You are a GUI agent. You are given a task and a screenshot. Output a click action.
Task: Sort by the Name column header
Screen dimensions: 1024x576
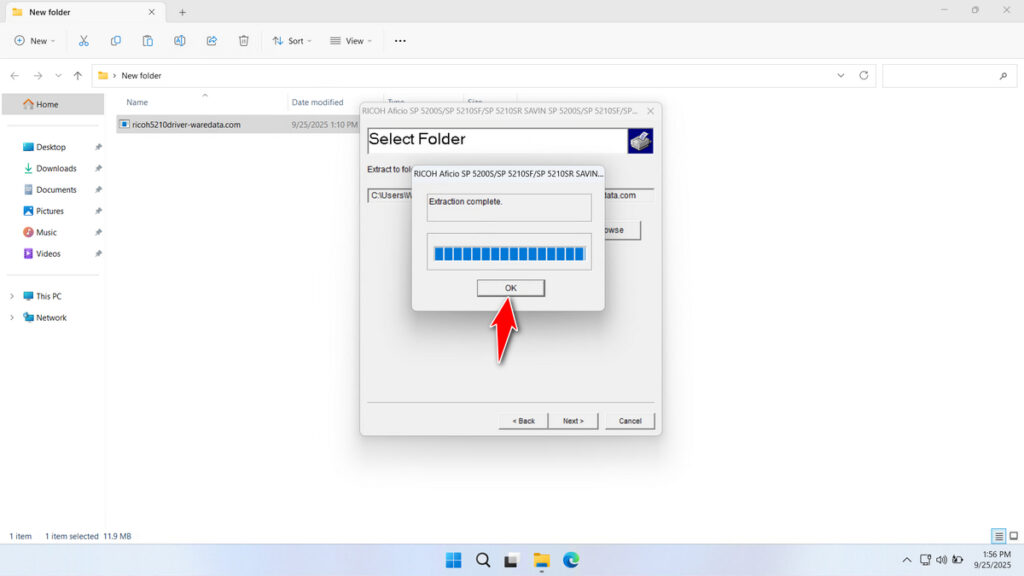pos(137,103)
